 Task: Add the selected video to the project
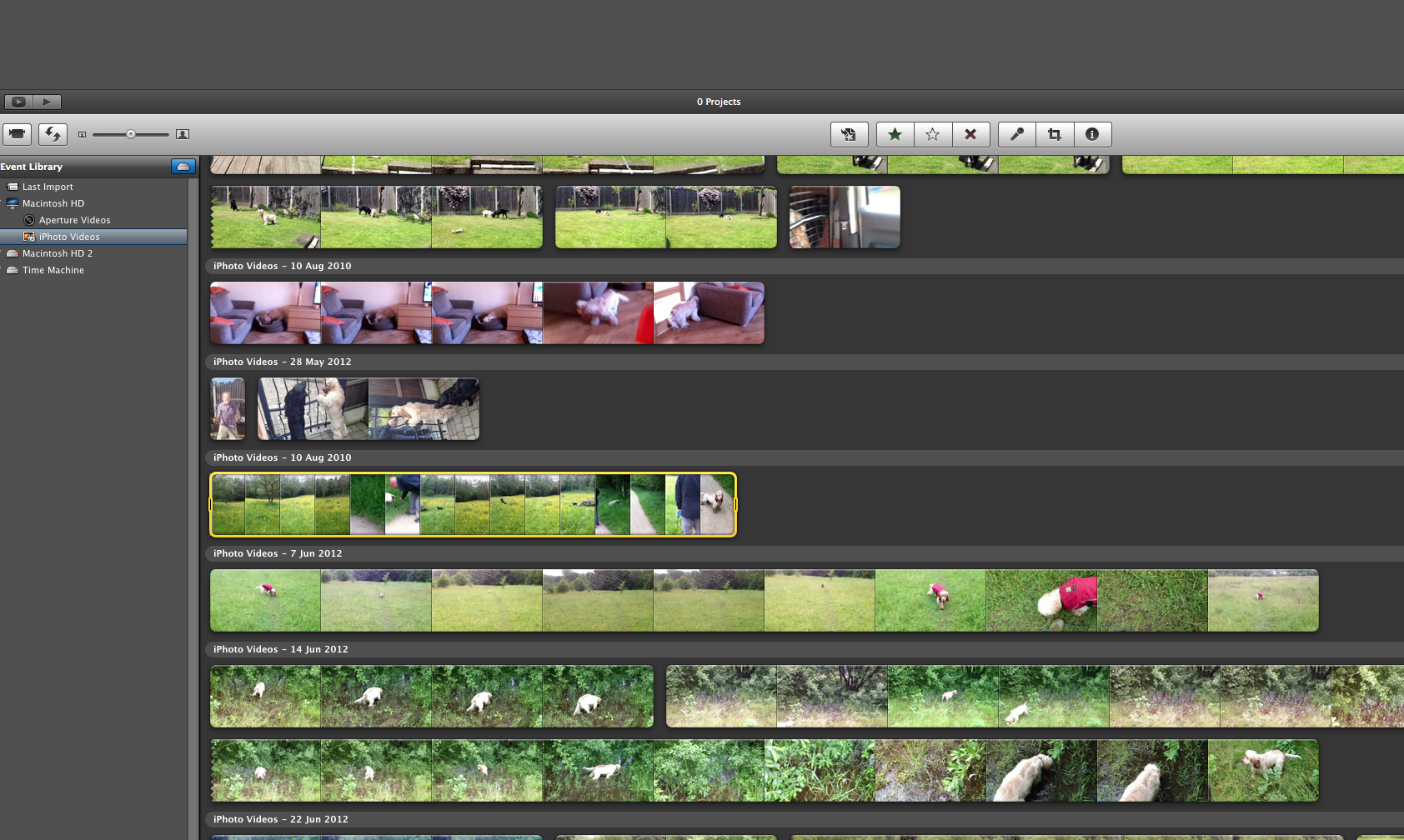(849, 134)
